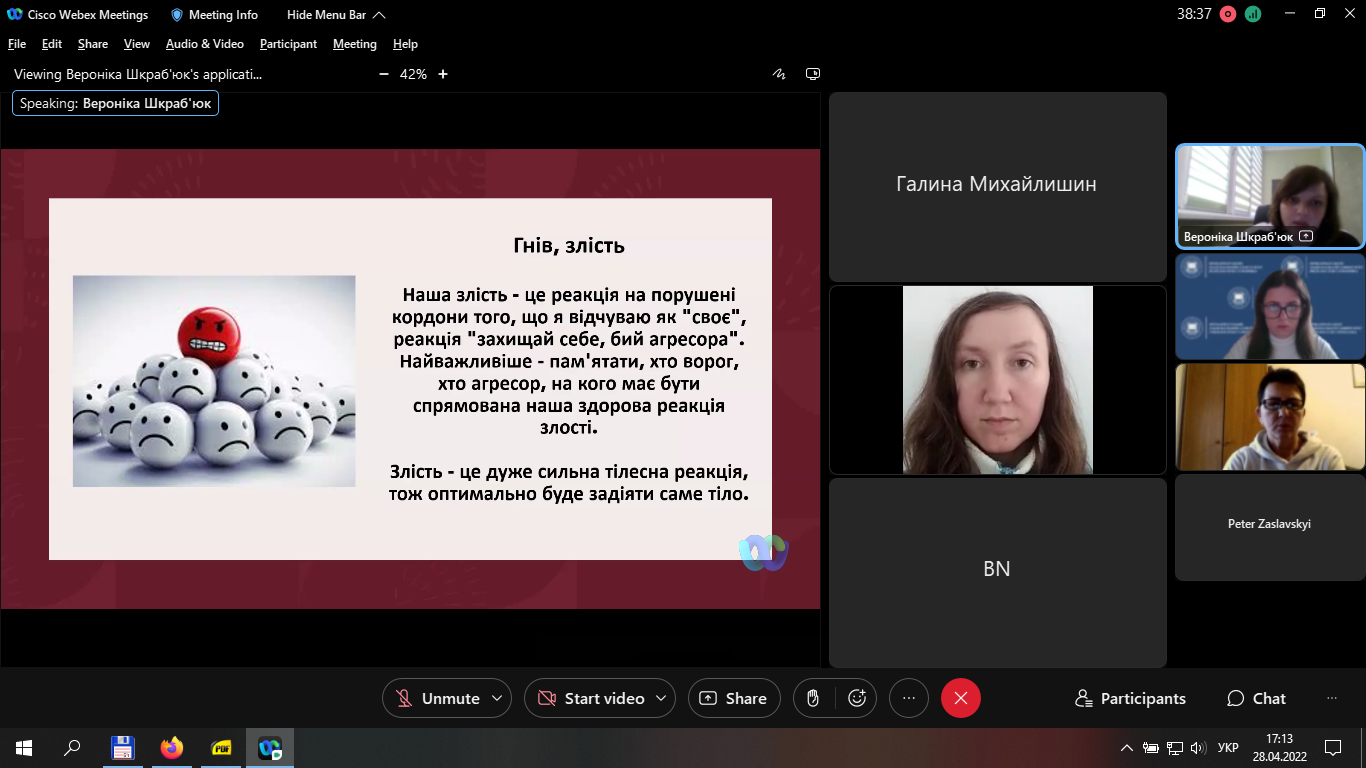This screenshot has width=1366, height=768.
Task: Click the pop-out shared content icon
Action: [813, 74]
